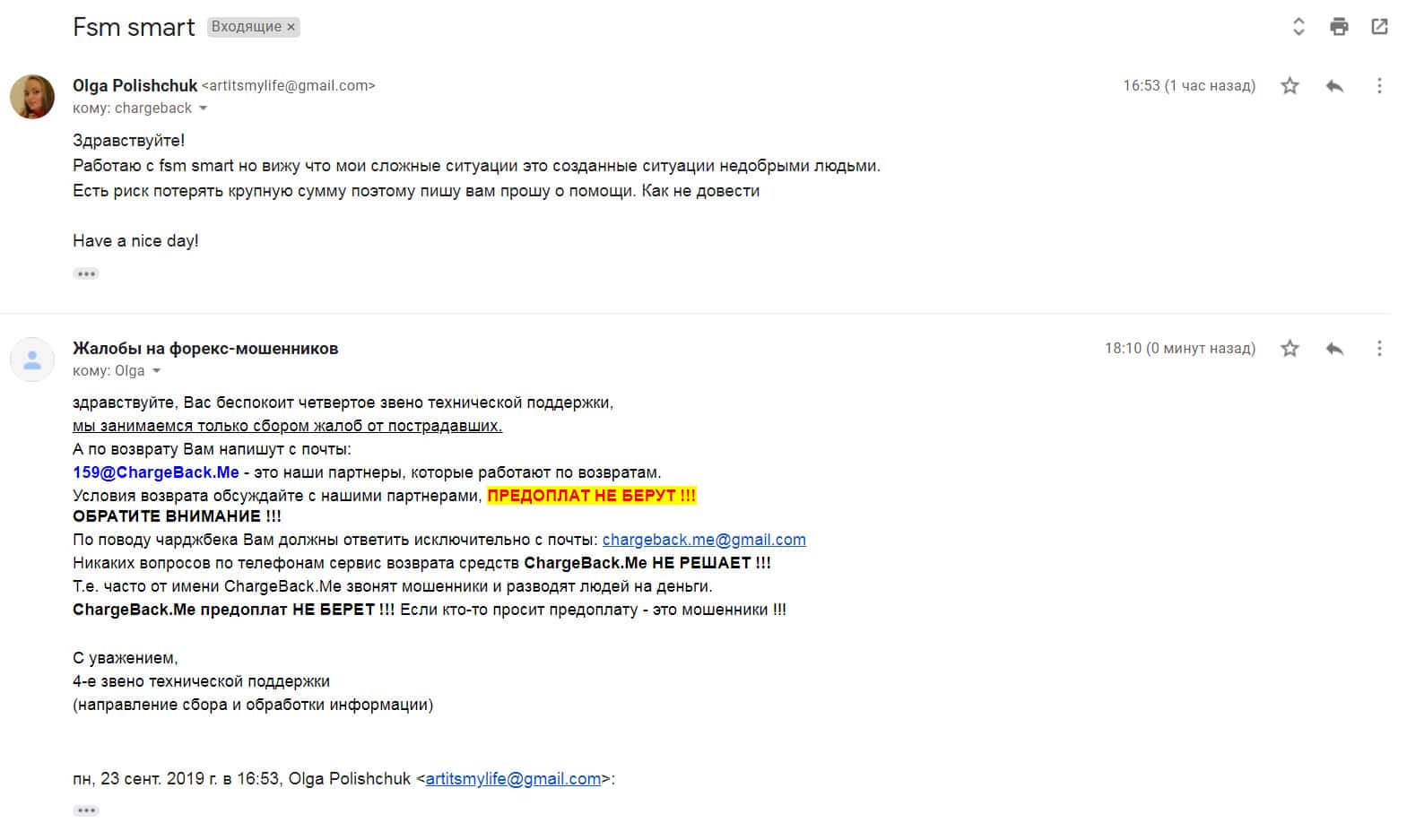The image size is (1407, 840).
Task: Reply to the 18:10 message
Action: pos(1334,349)
